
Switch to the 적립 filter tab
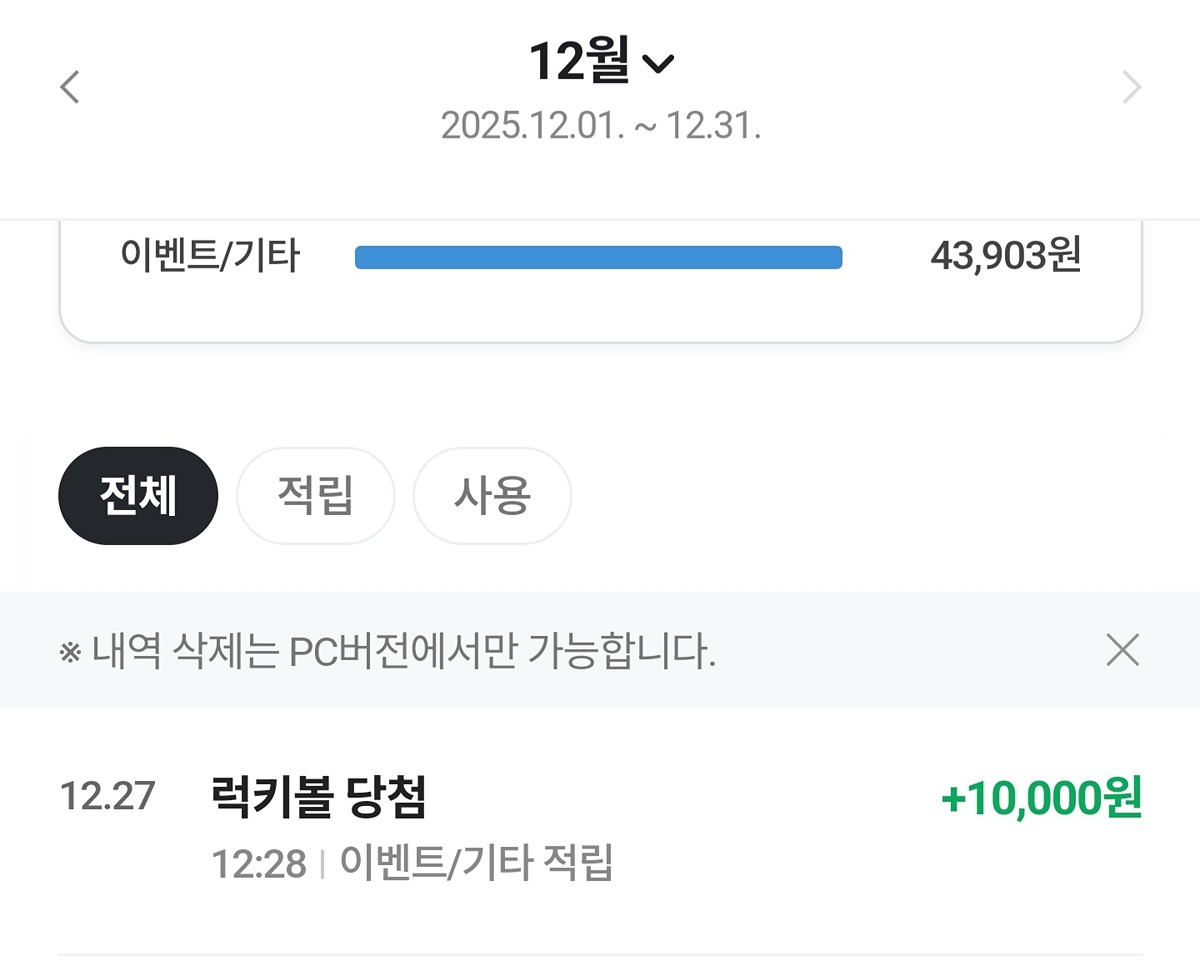[x=315, y=496]
